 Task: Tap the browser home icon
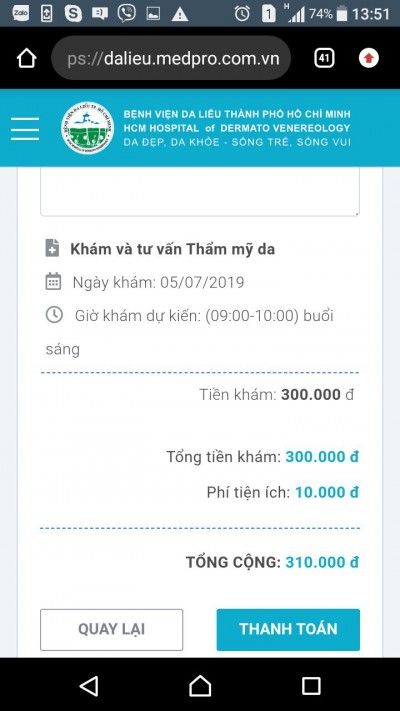(26, 58)
